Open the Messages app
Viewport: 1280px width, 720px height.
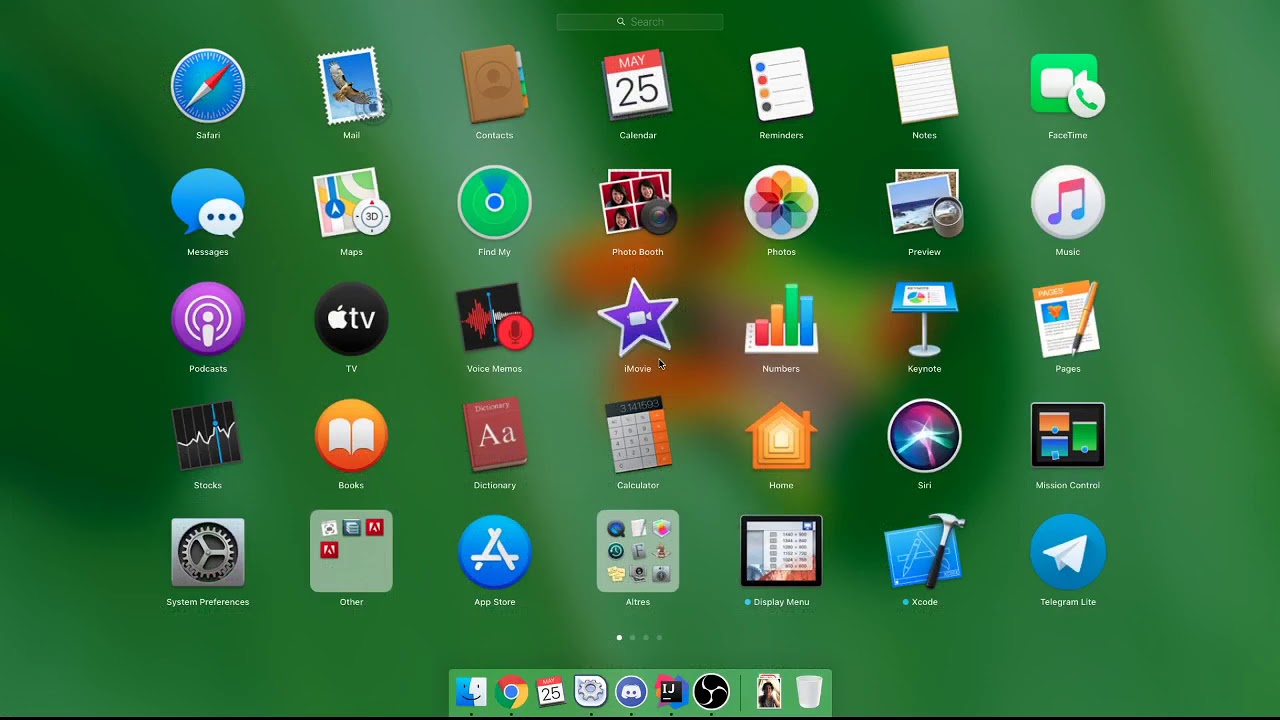tap(208, 203)
